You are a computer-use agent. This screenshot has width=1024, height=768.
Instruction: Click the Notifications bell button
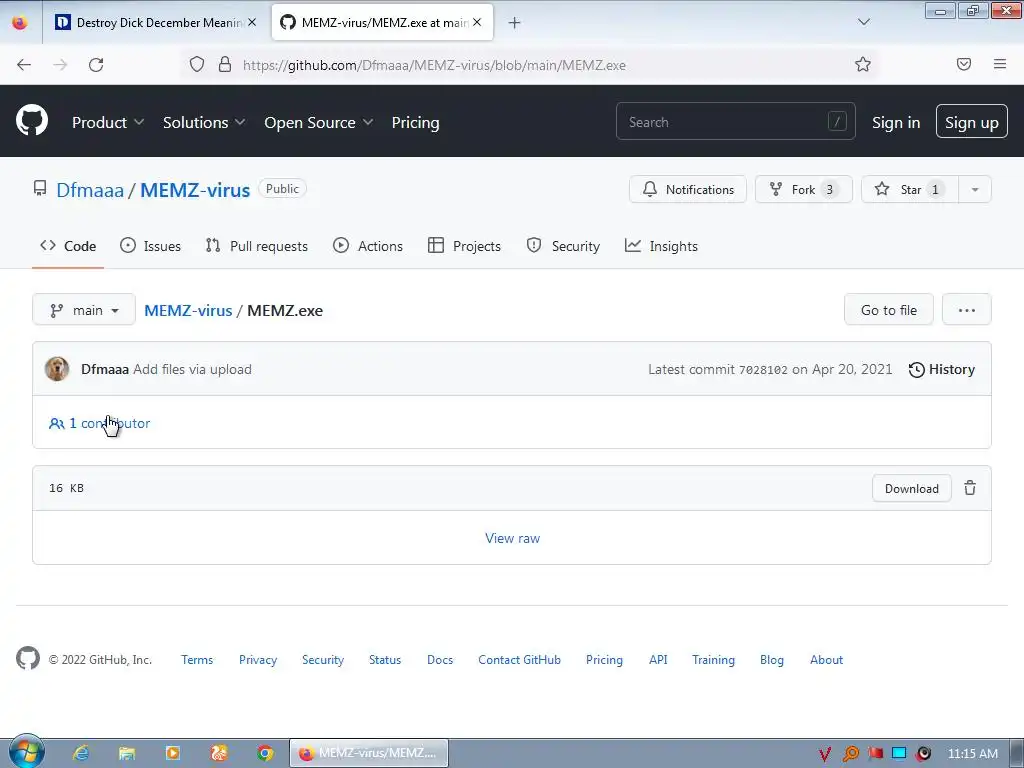point(688,189)
